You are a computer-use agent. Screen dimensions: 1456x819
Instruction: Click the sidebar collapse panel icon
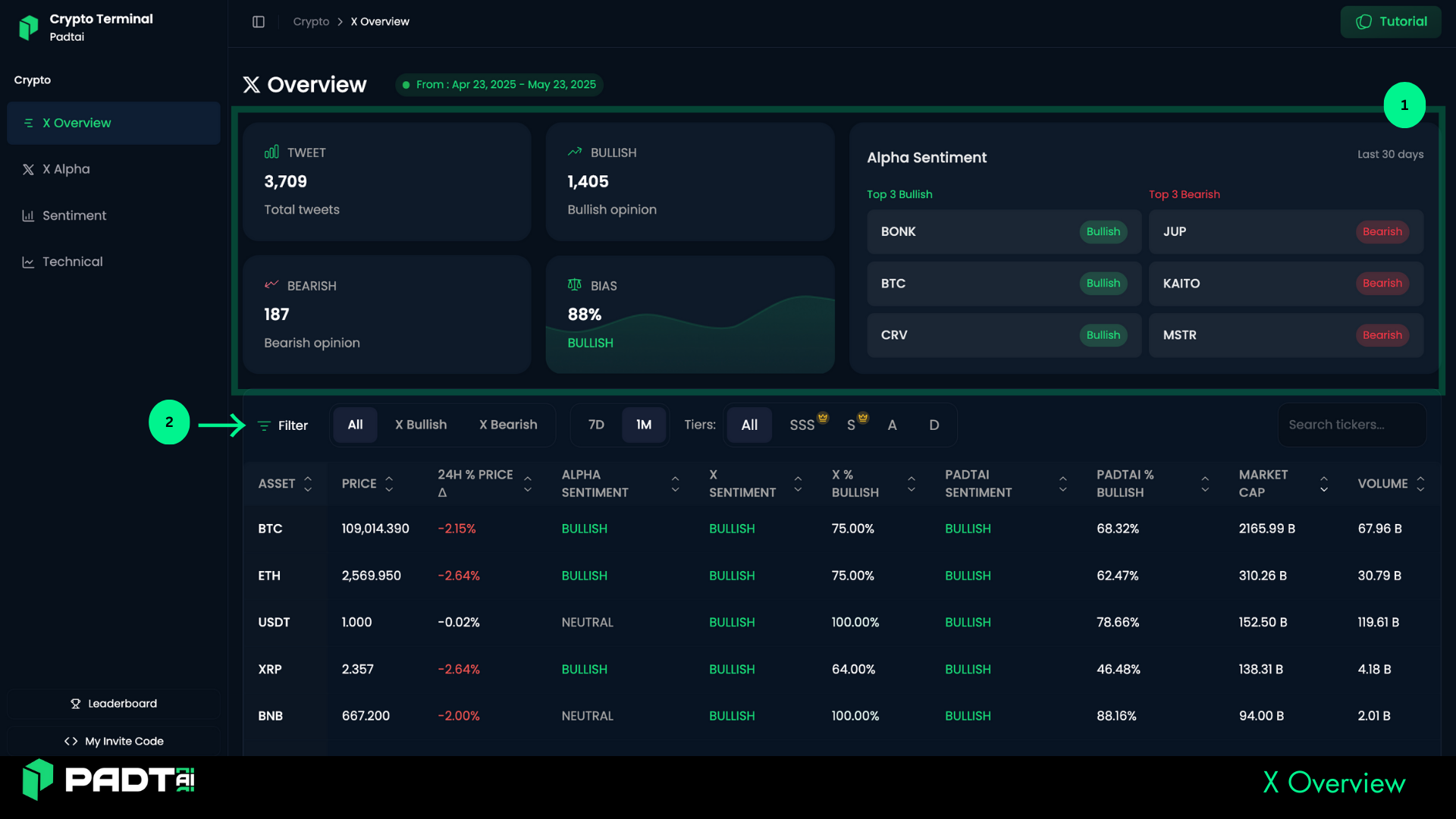tap(259, 22)
